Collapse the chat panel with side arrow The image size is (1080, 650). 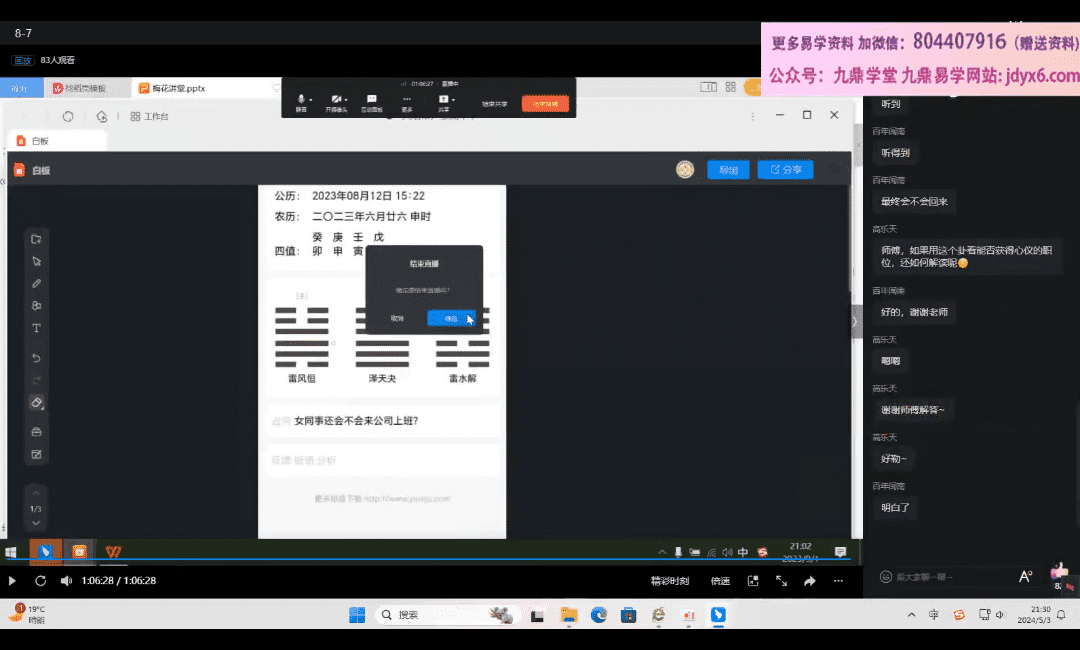(x=854, y=321)
